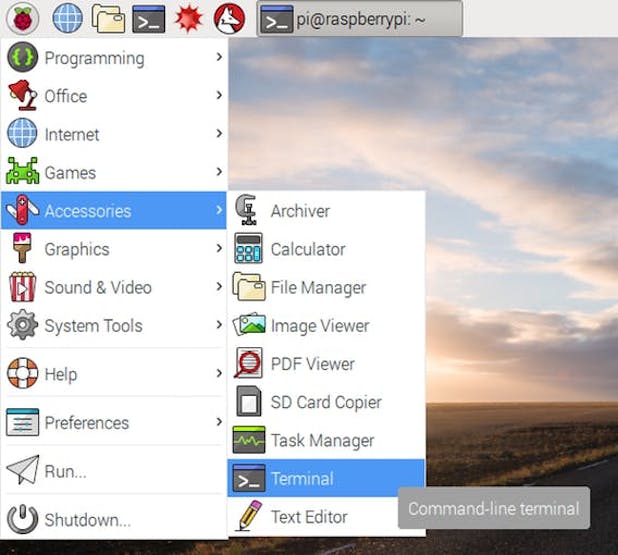618x555 pixels.
Task: Open the Preferences menu category
Action: click(114, 422)
